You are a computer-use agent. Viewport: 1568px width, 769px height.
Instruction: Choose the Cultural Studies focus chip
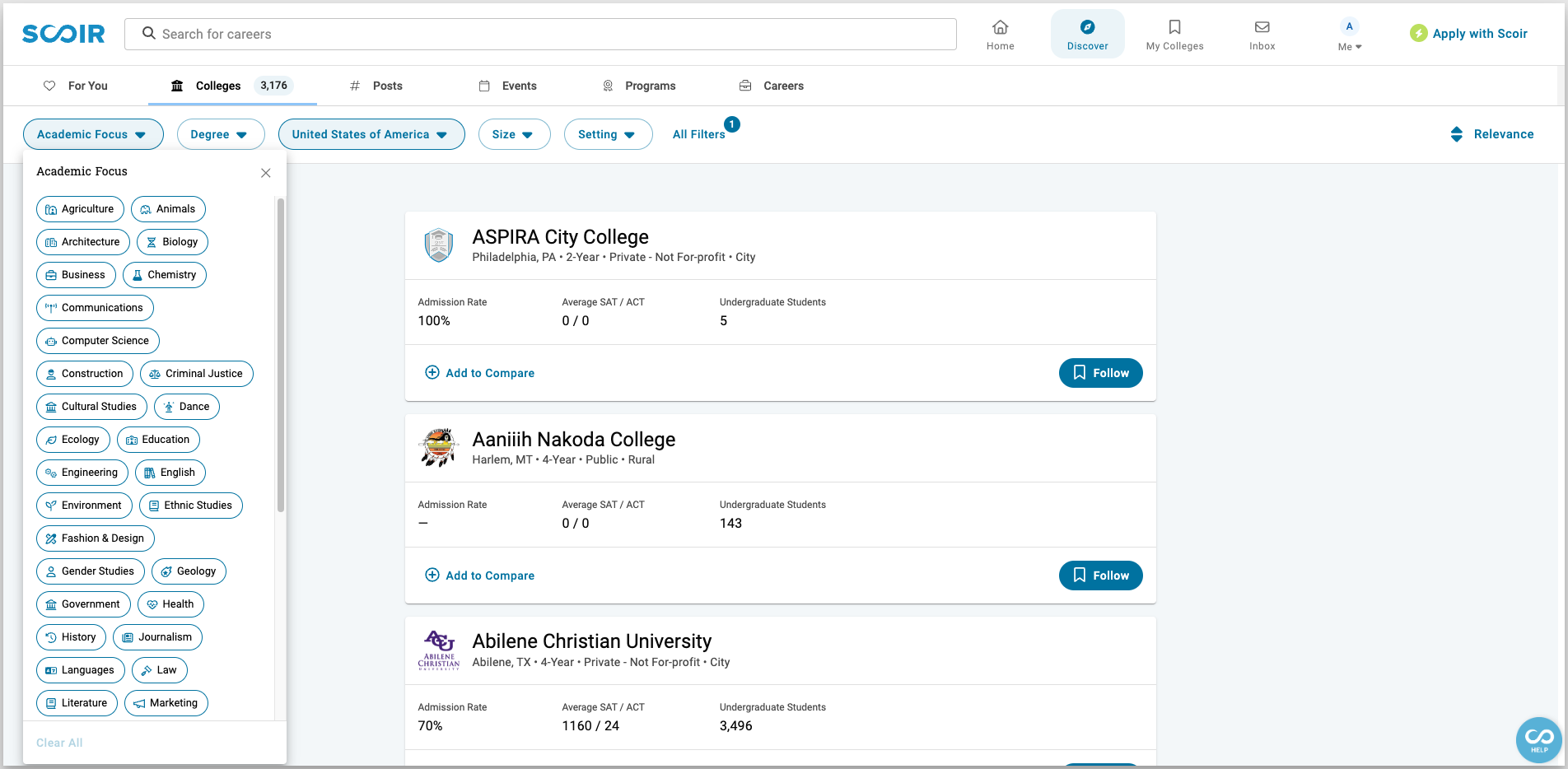(91, 407)
